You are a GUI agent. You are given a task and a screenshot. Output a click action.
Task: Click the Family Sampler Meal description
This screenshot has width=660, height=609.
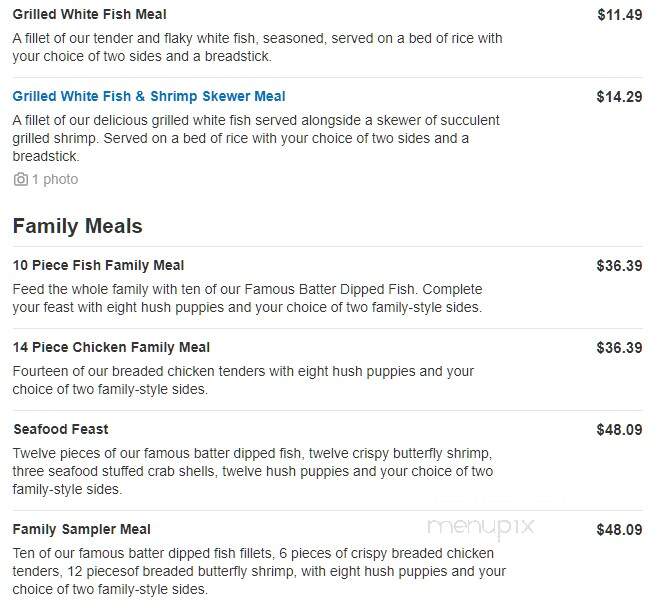(x=259, y=572)
